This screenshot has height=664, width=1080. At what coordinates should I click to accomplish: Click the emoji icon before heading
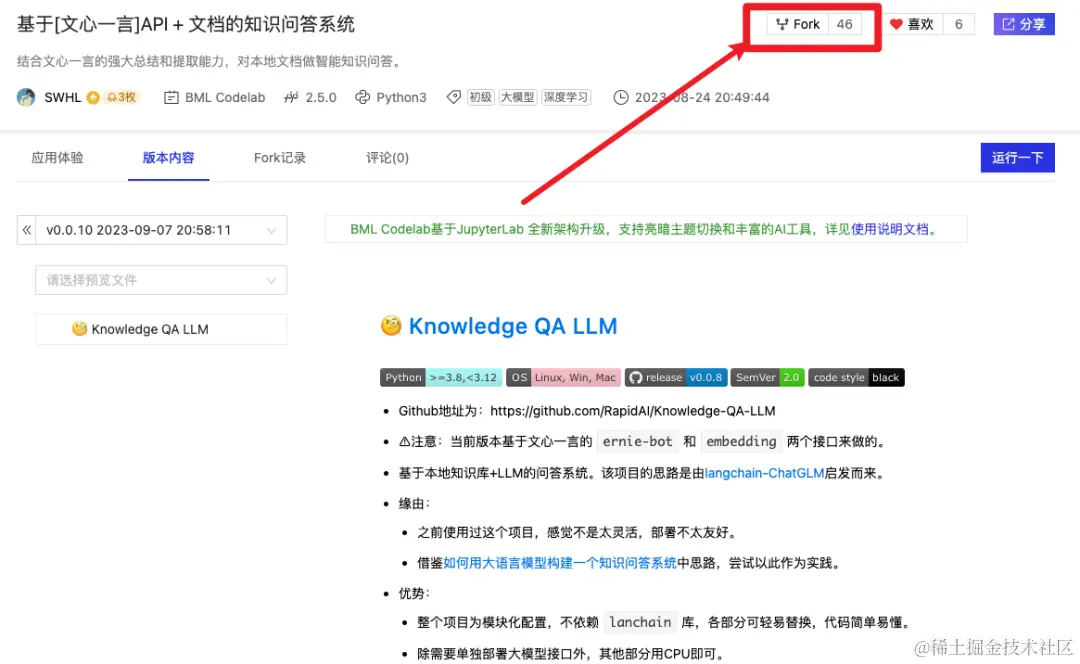click(x=391, y=325)
